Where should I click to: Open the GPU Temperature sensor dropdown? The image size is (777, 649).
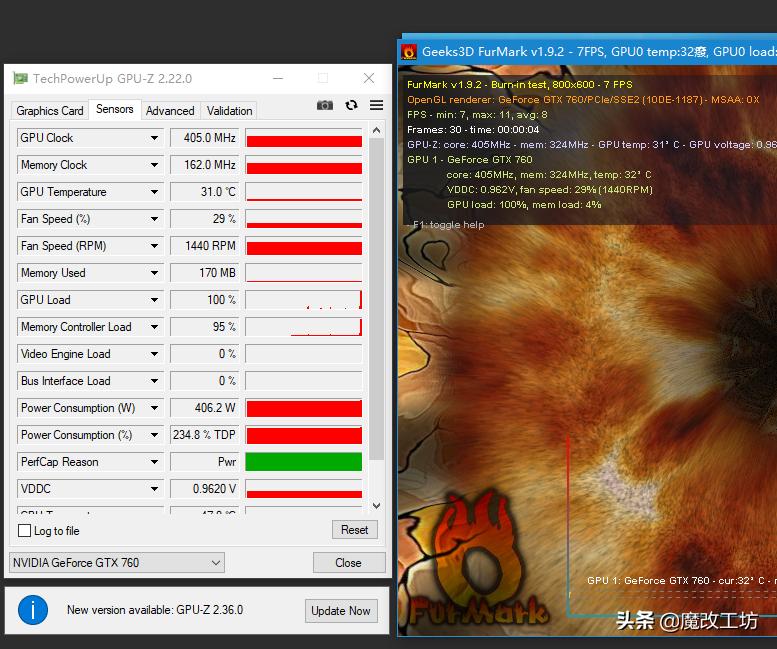point(154,192)
